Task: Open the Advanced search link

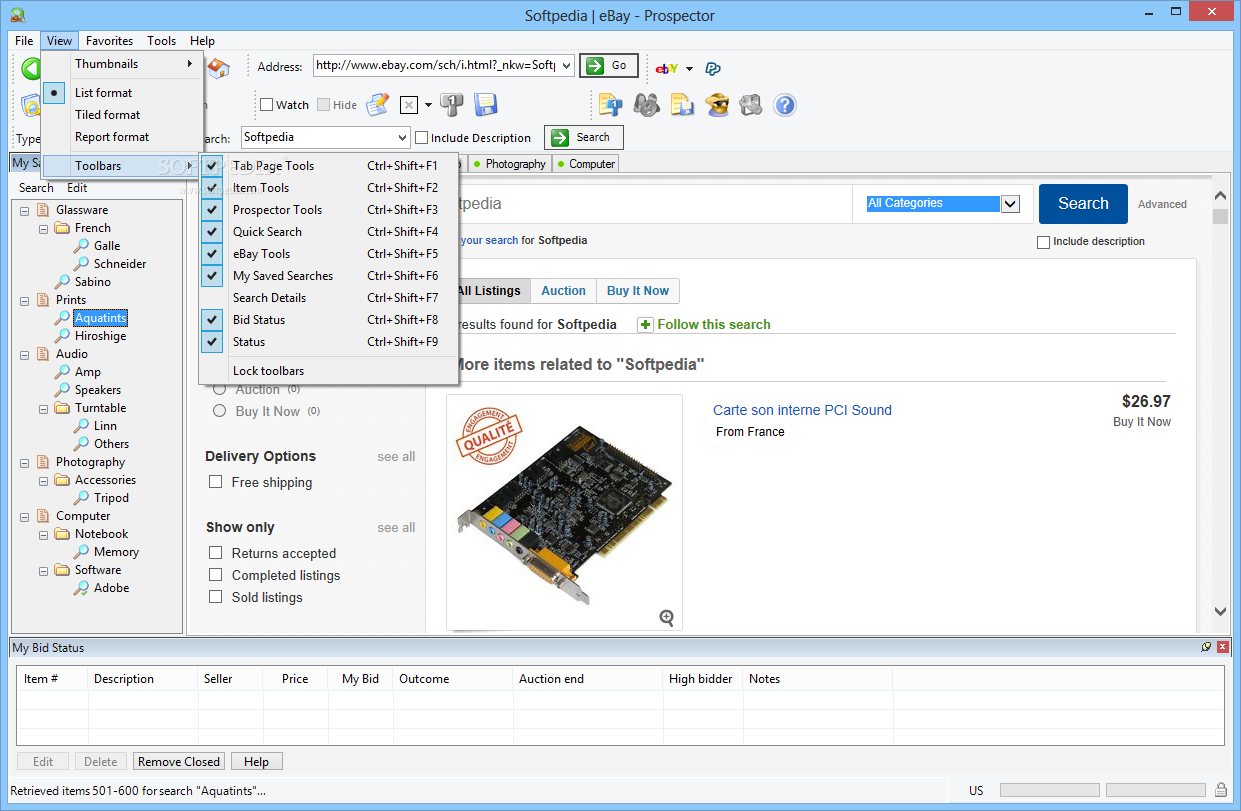Action: tap(1162, 204)
